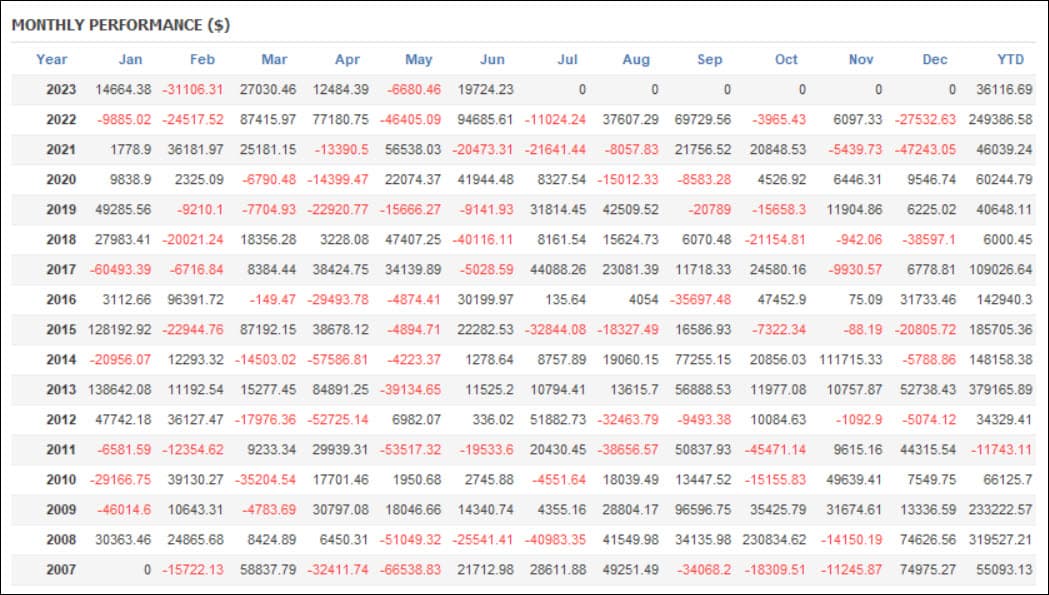The width and height of the screenshot is (1049, 595).
Task: Click the 2008 row label
Action: [61, 539]
